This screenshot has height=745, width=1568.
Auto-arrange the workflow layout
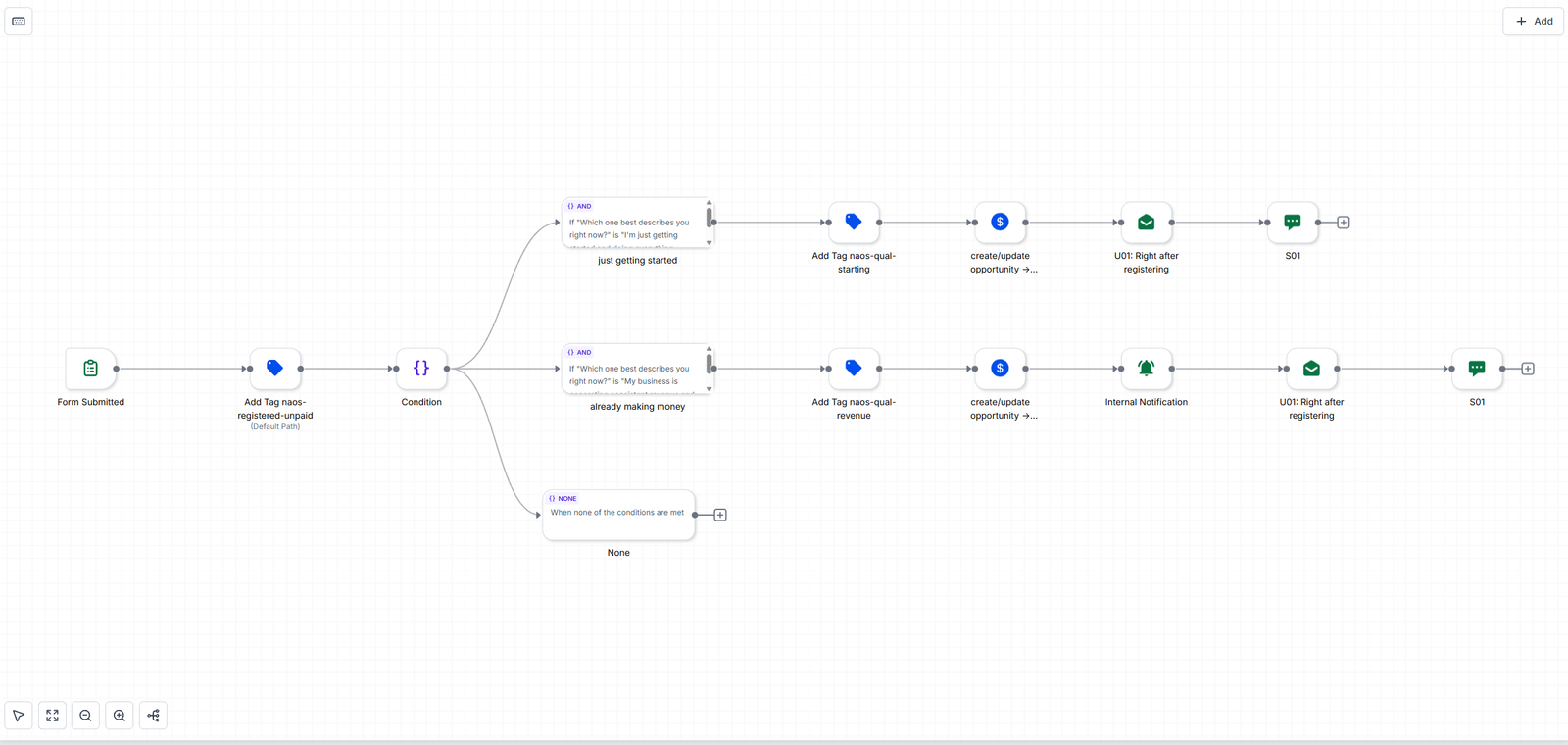(154, 716)
